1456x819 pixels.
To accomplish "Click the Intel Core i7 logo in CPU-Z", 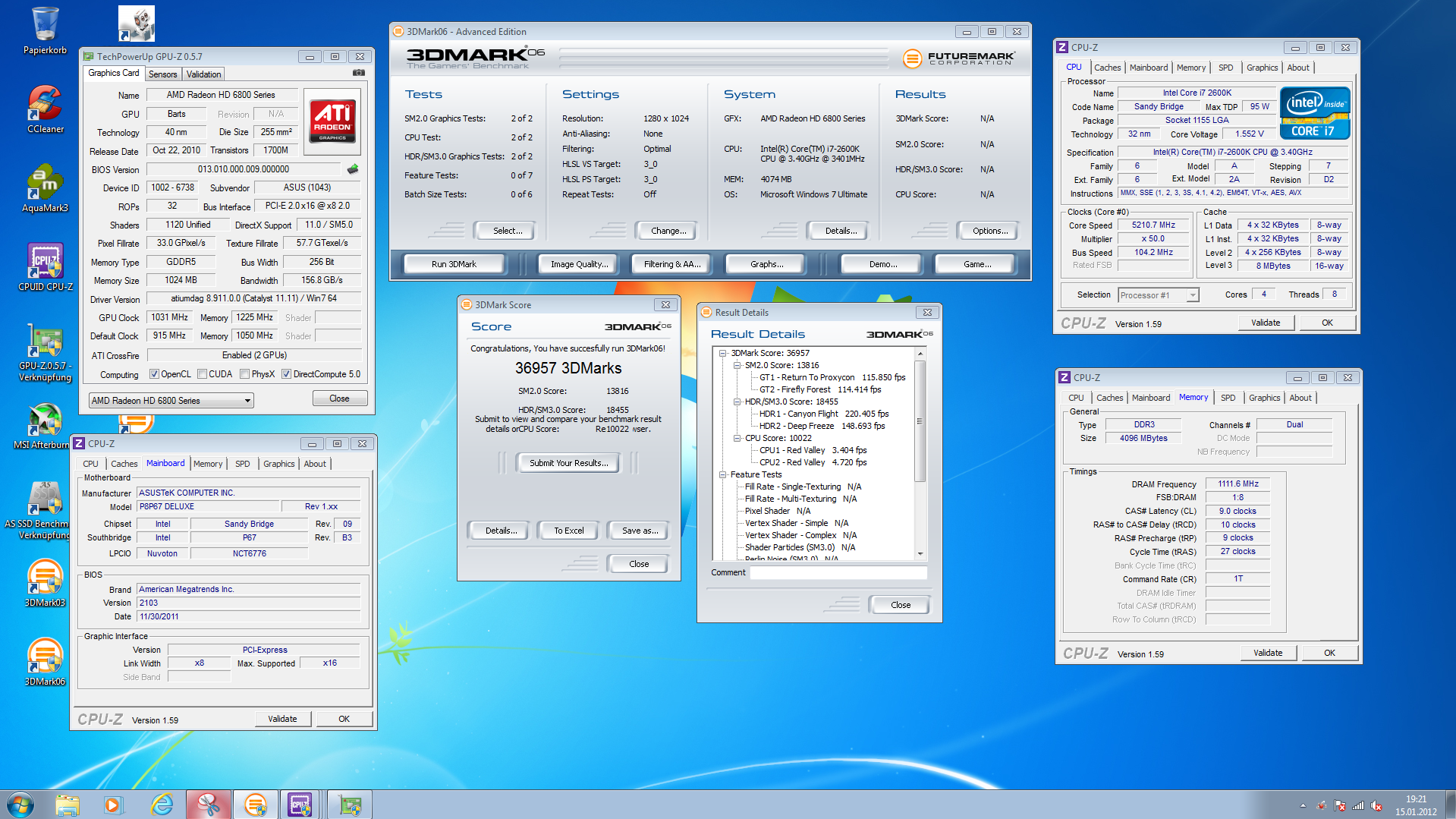I will 1315,112.
